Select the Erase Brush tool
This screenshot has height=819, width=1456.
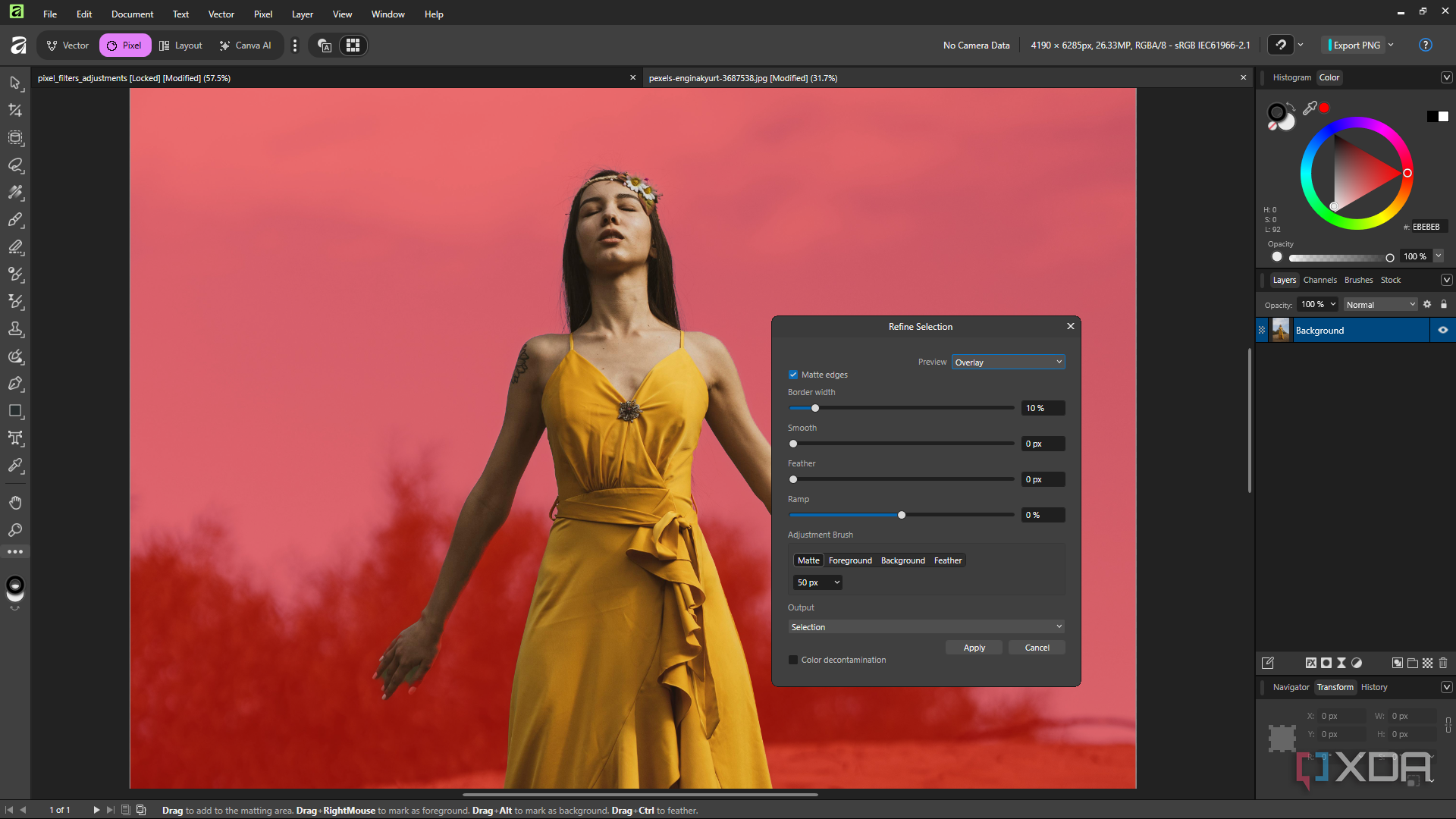pos(15,247)
